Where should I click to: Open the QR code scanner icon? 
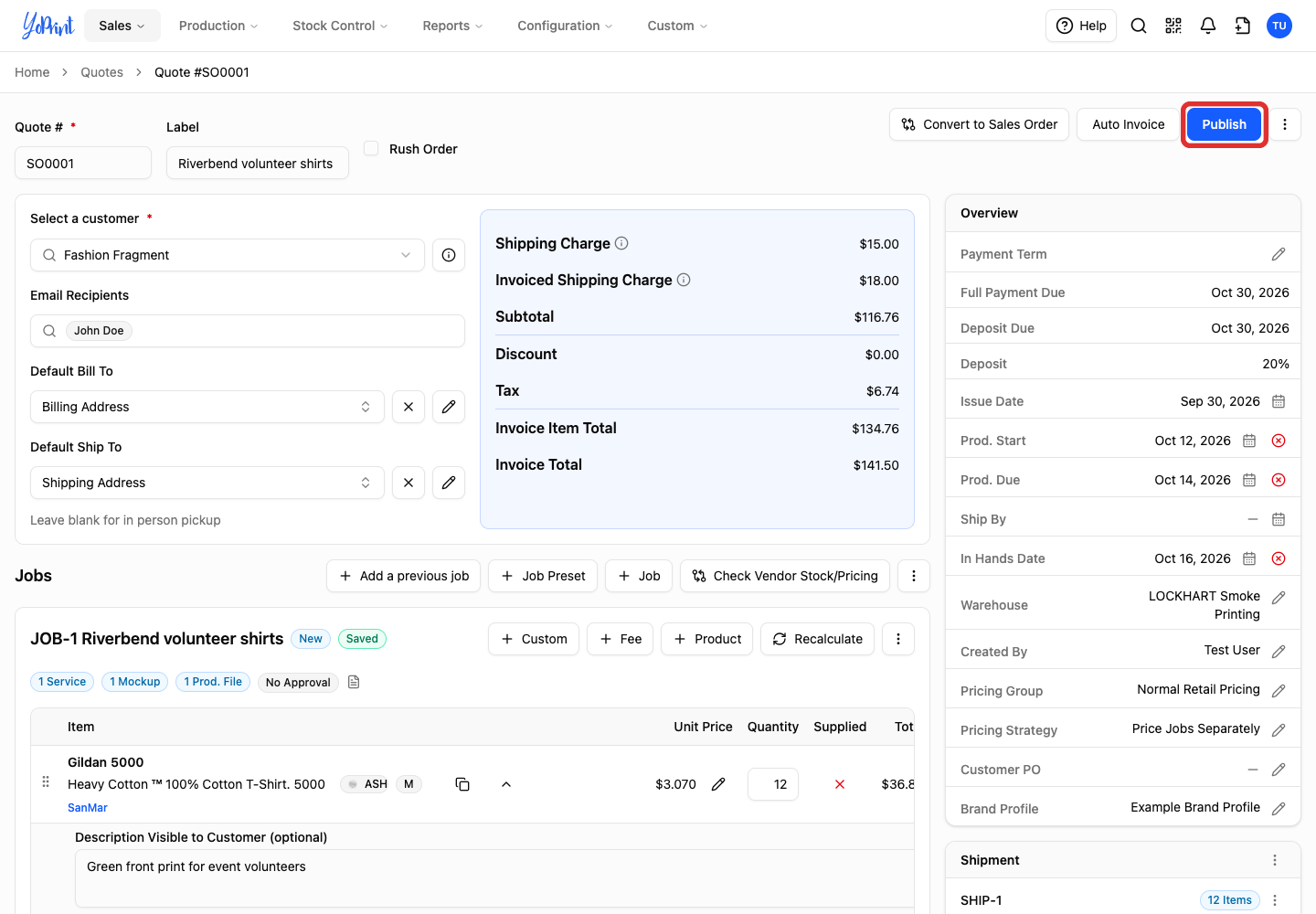pos(1173,26)
